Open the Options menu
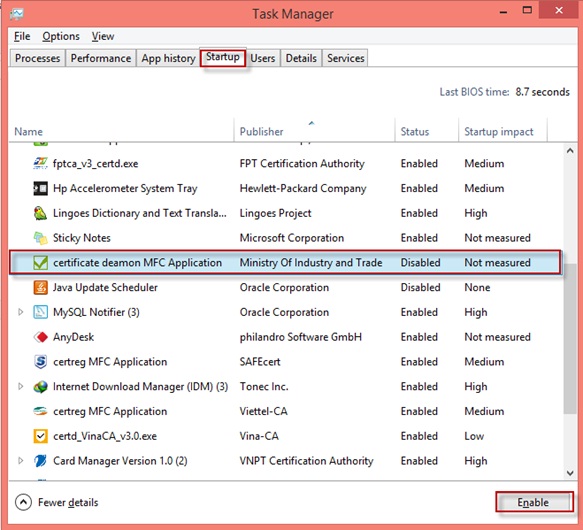 (61, 36)
